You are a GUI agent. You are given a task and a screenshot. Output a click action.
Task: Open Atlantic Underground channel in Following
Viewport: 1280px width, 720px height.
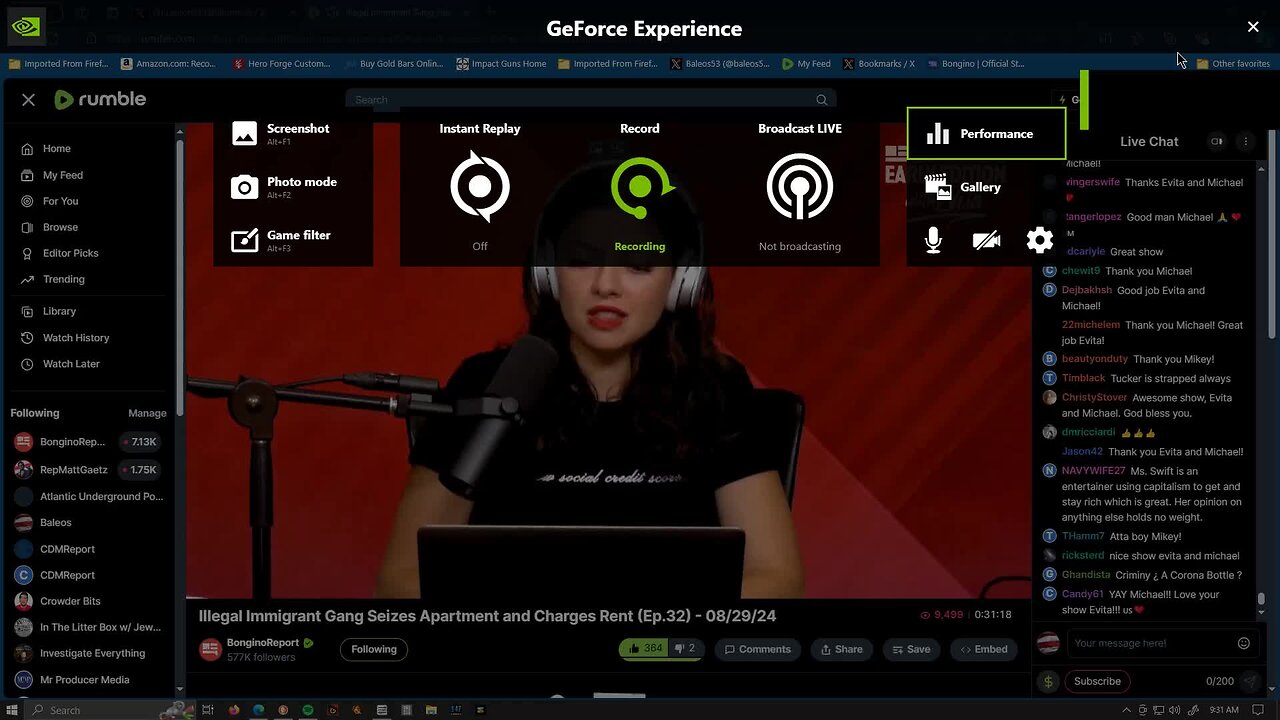(x=90, y=496)
